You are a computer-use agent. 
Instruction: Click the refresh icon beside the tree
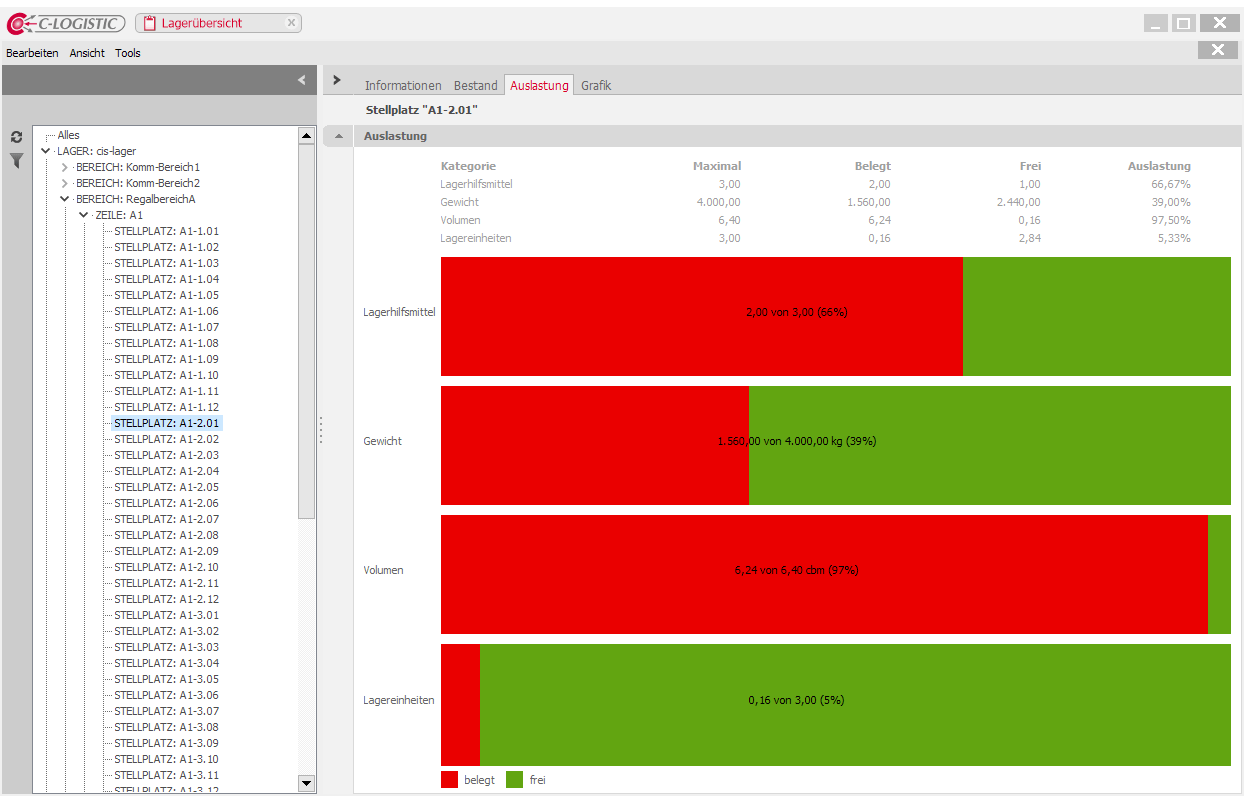coord(16,137)
